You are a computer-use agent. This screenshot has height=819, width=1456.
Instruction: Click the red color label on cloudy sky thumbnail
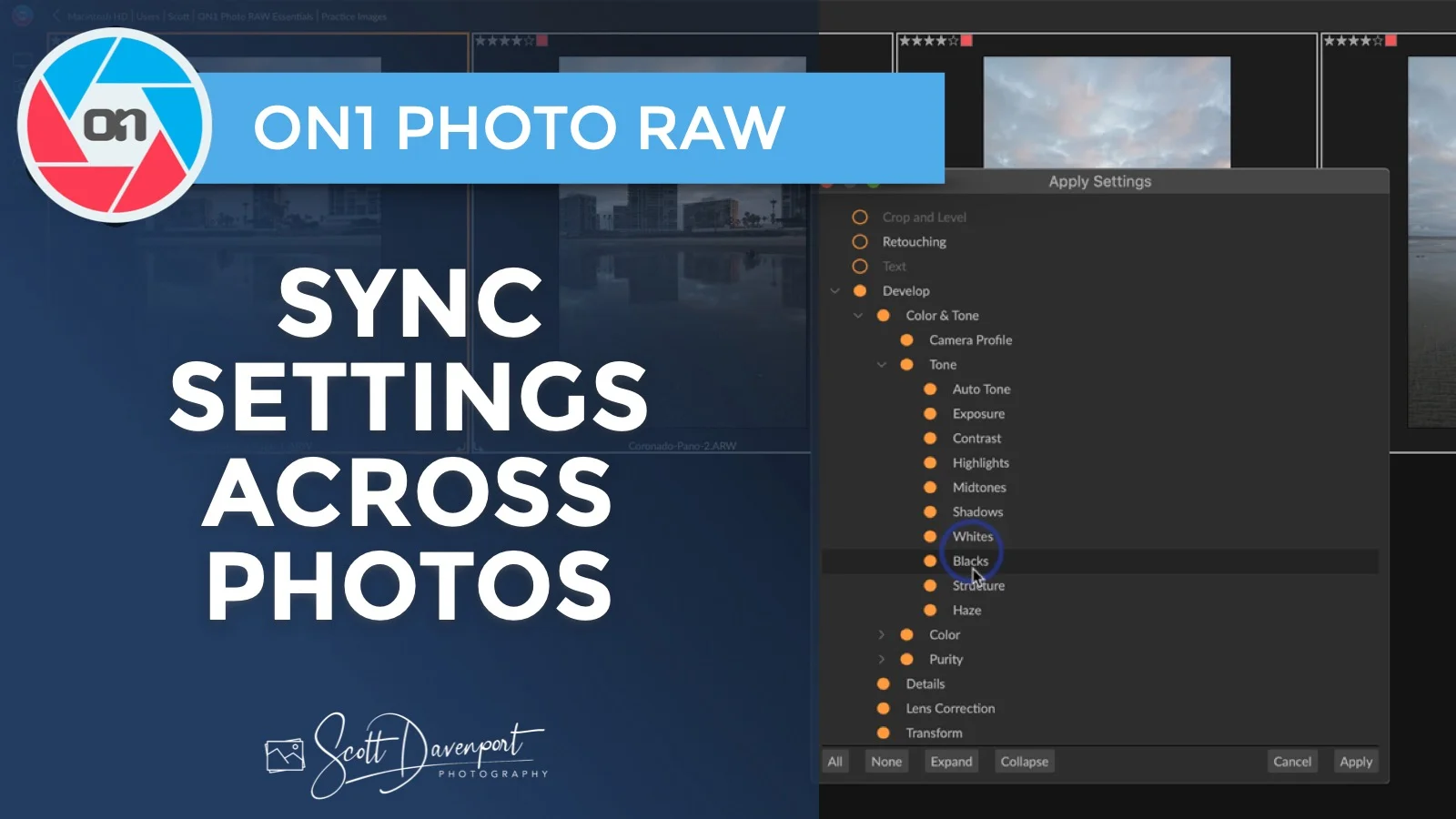(x=967, y=41)
